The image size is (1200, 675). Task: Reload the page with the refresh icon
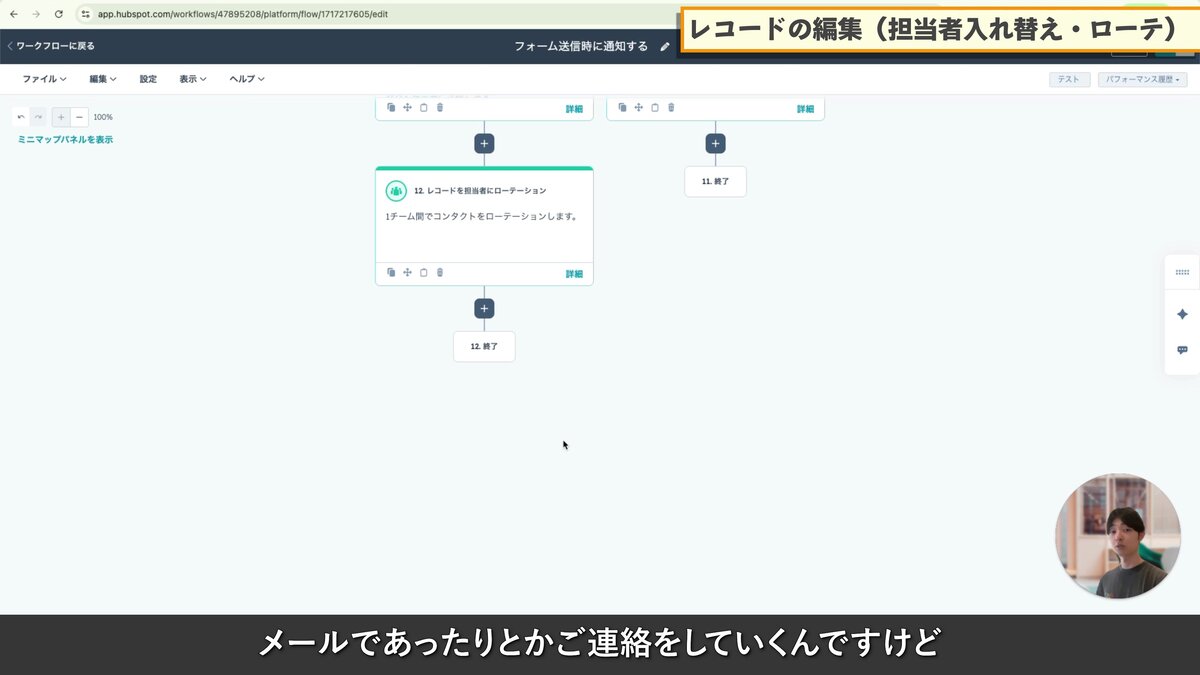pos(60,15)
